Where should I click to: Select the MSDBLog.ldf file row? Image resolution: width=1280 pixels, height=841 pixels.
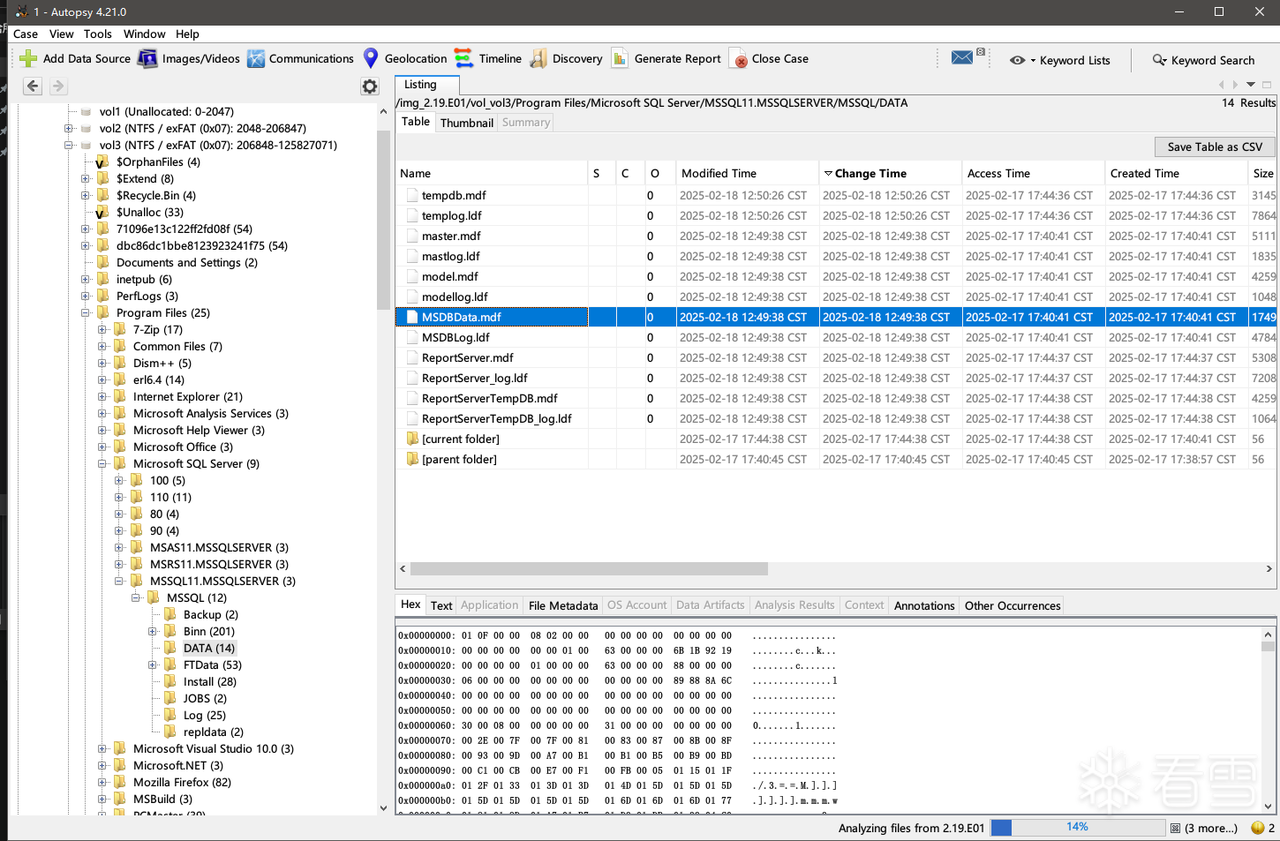[835, 338]
